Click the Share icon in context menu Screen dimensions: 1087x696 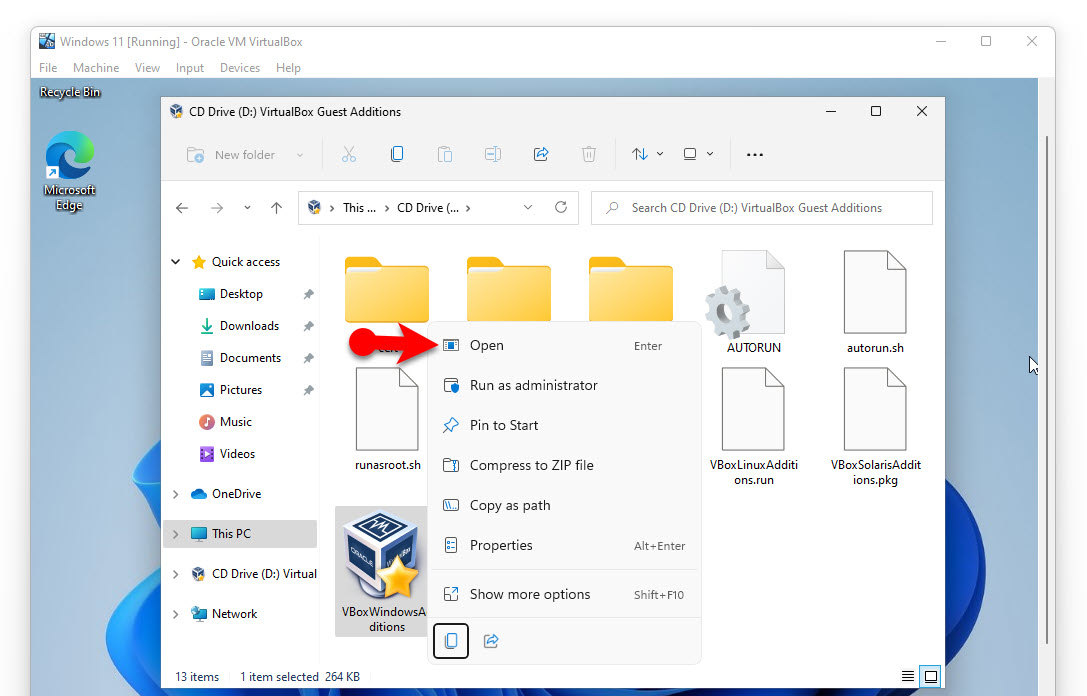(x=491, y=641)
